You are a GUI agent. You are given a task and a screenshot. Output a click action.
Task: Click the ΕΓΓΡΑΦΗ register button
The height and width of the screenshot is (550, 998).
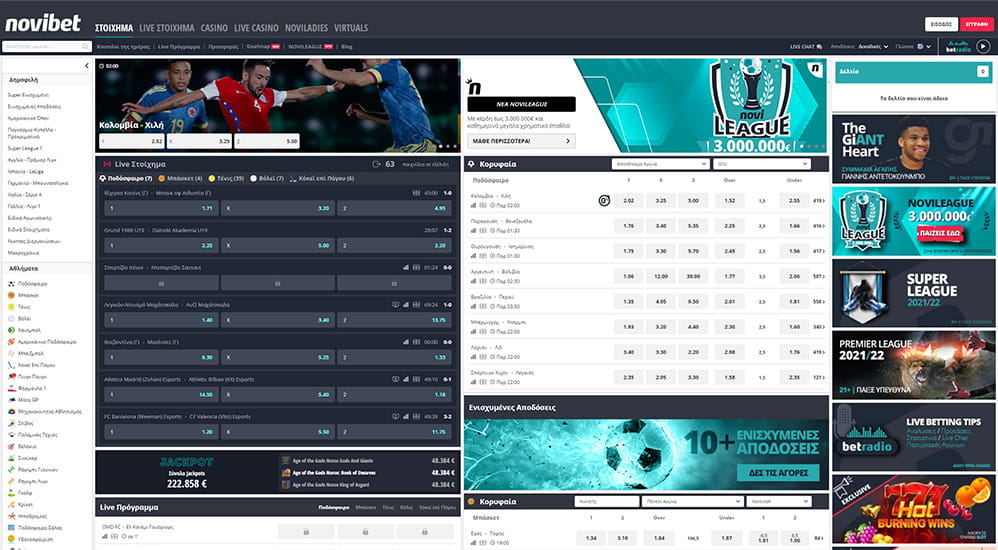976,24
